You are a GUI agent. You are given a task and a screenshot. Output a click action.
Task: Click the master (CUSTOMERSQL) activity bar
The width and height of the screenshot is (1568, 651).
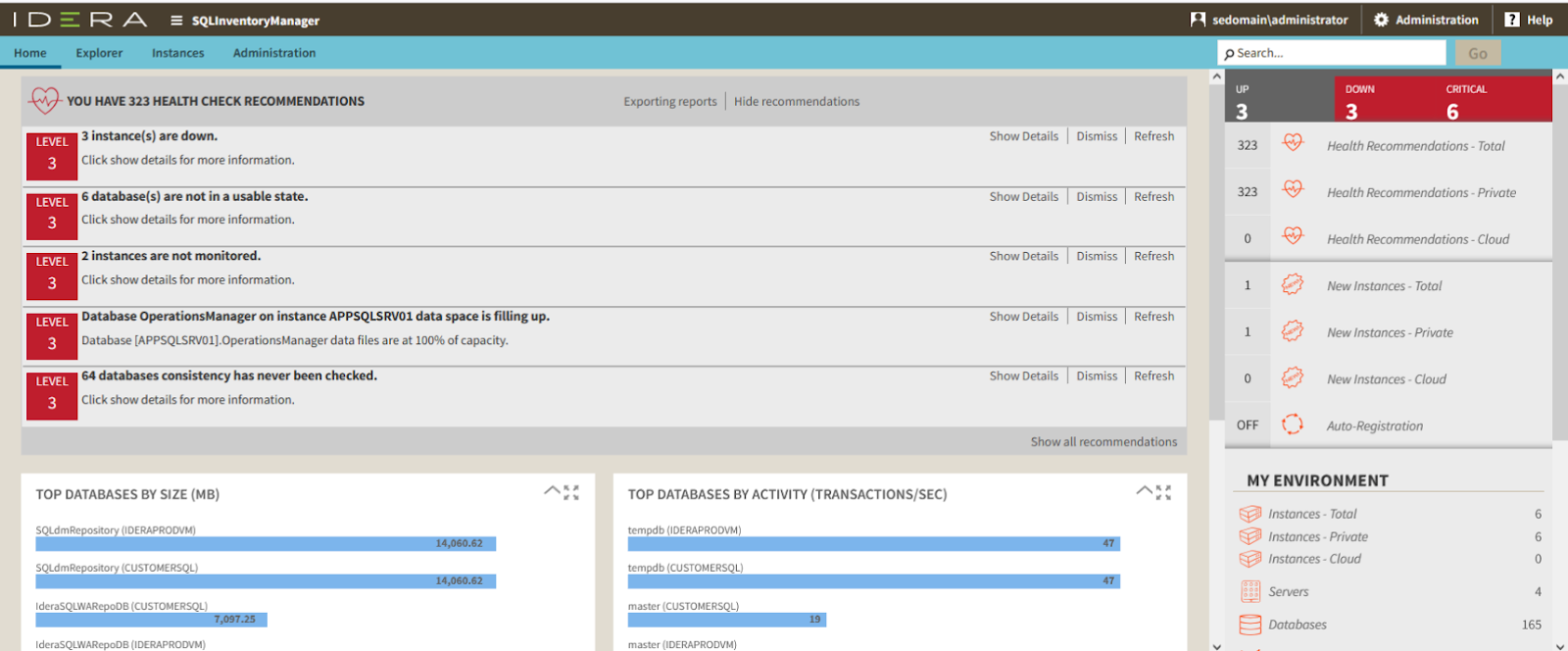727,620
